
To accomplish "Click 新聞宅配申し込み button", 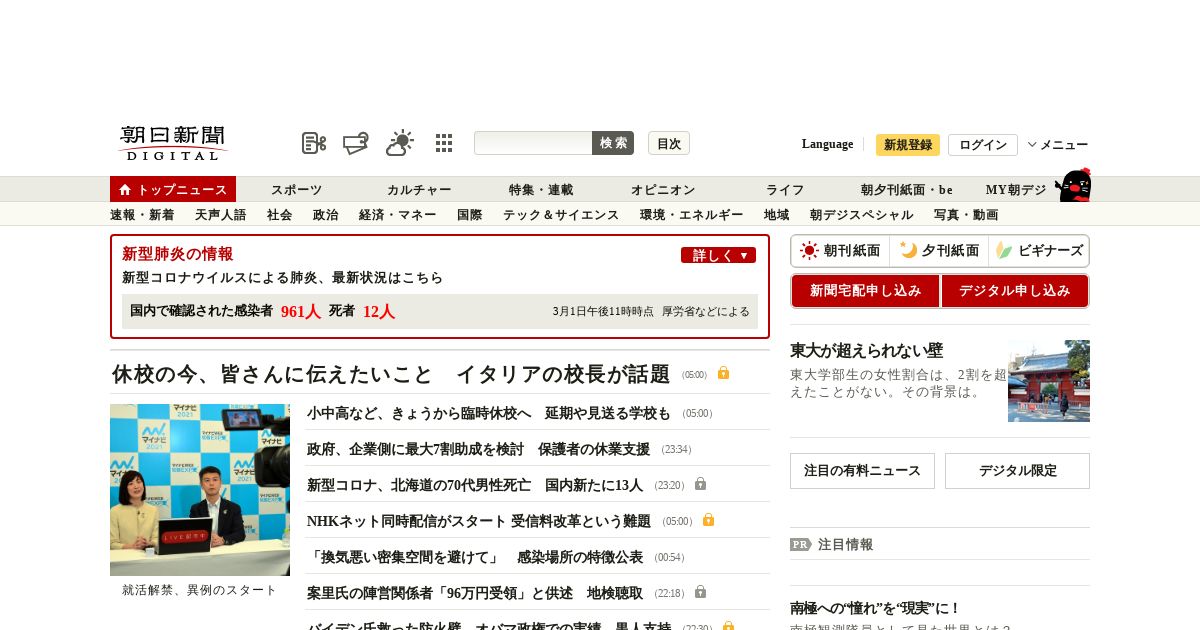I will (865, 291).
